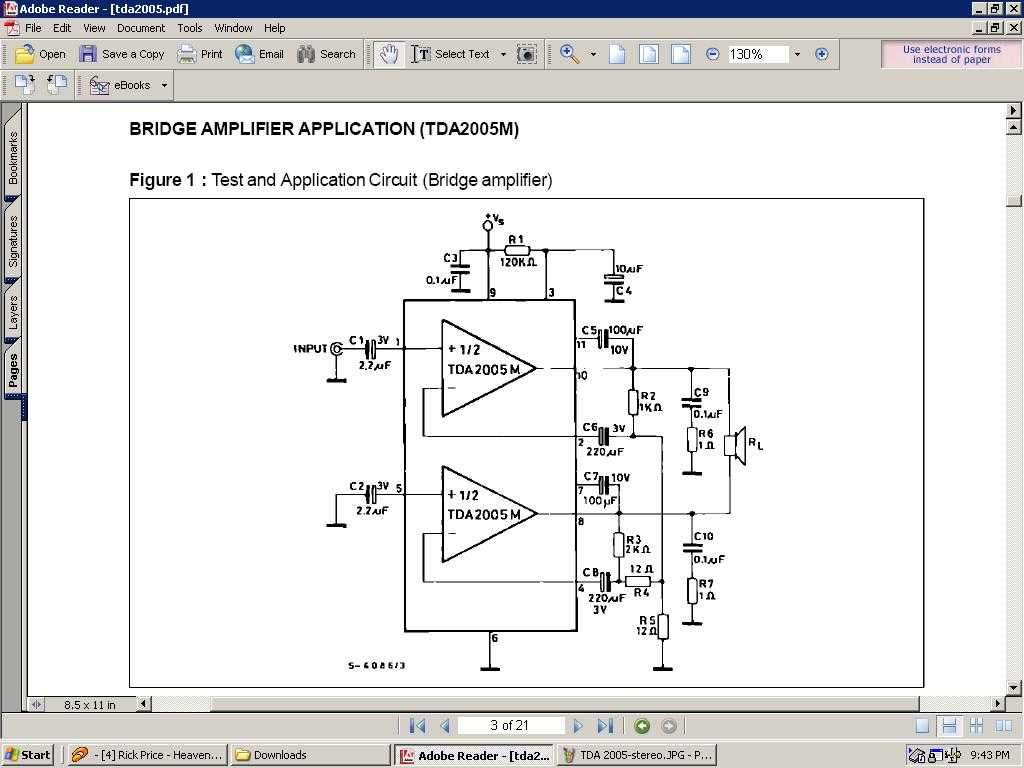Open the eBooks button
Viewport: 1024px width, 768px height.
click(x=120, y=85)
